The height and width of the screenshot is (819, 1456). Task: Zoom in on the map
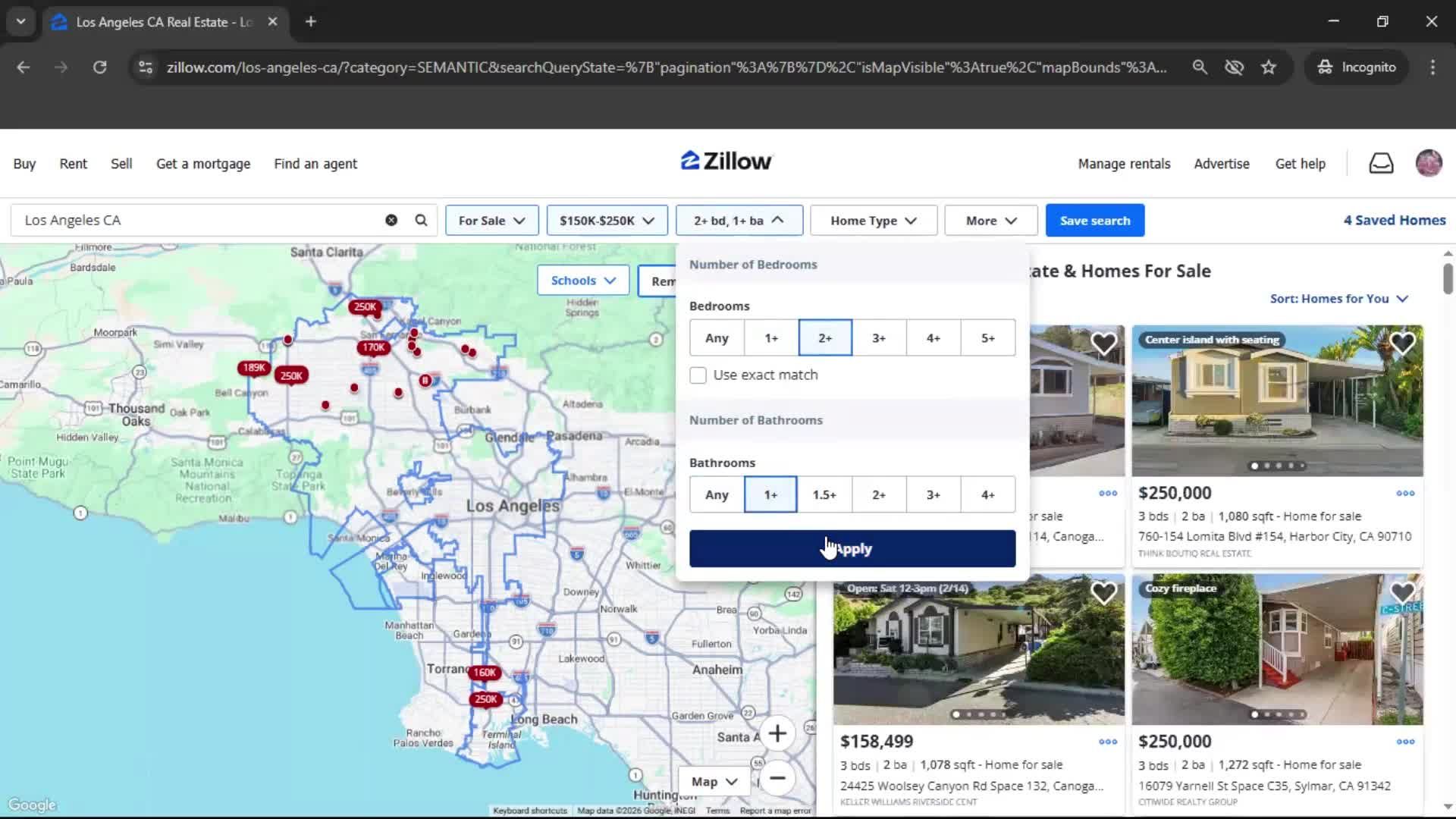[x=778, y=733]
